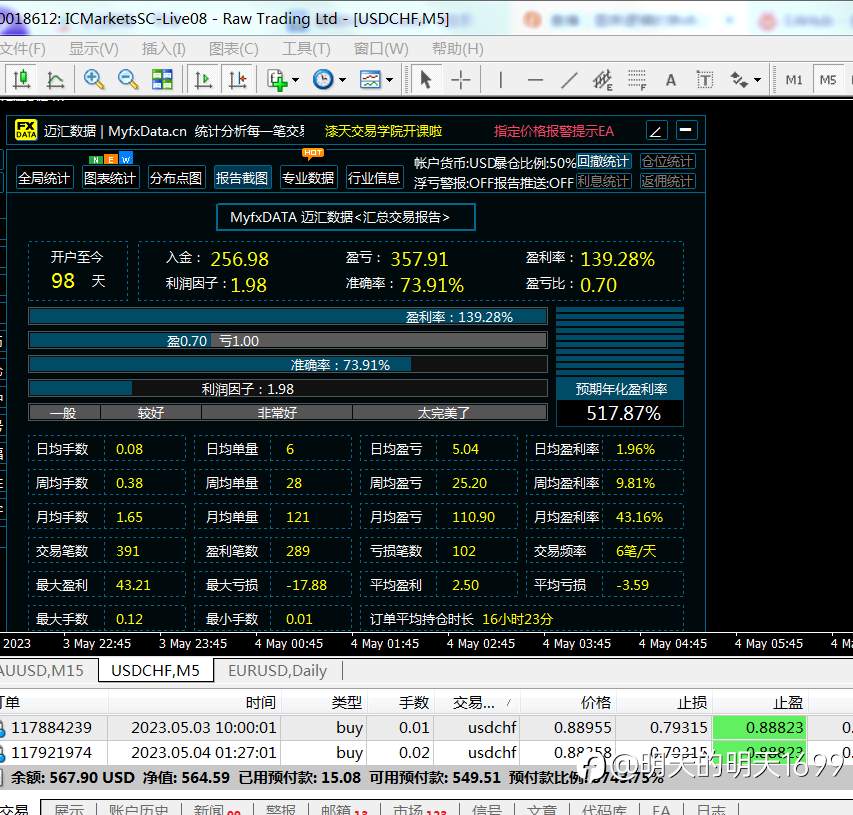Open 利息统计 interest statistics

tap(603, 181)
